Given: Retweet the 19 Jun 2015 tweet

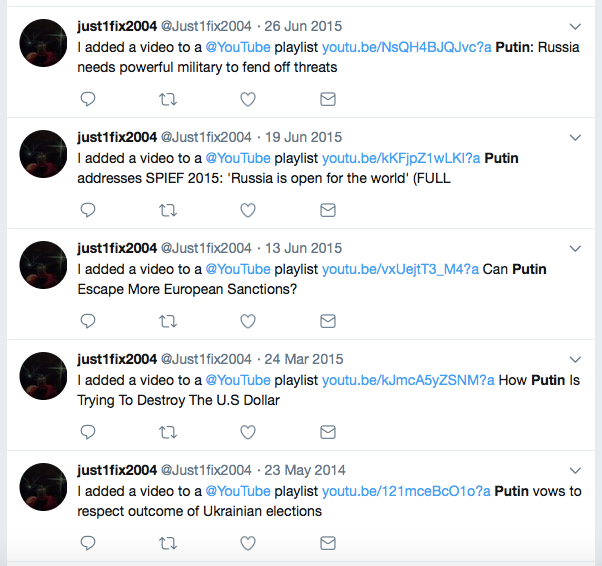Looking at the screenshot, I should (x=168, y=210).
